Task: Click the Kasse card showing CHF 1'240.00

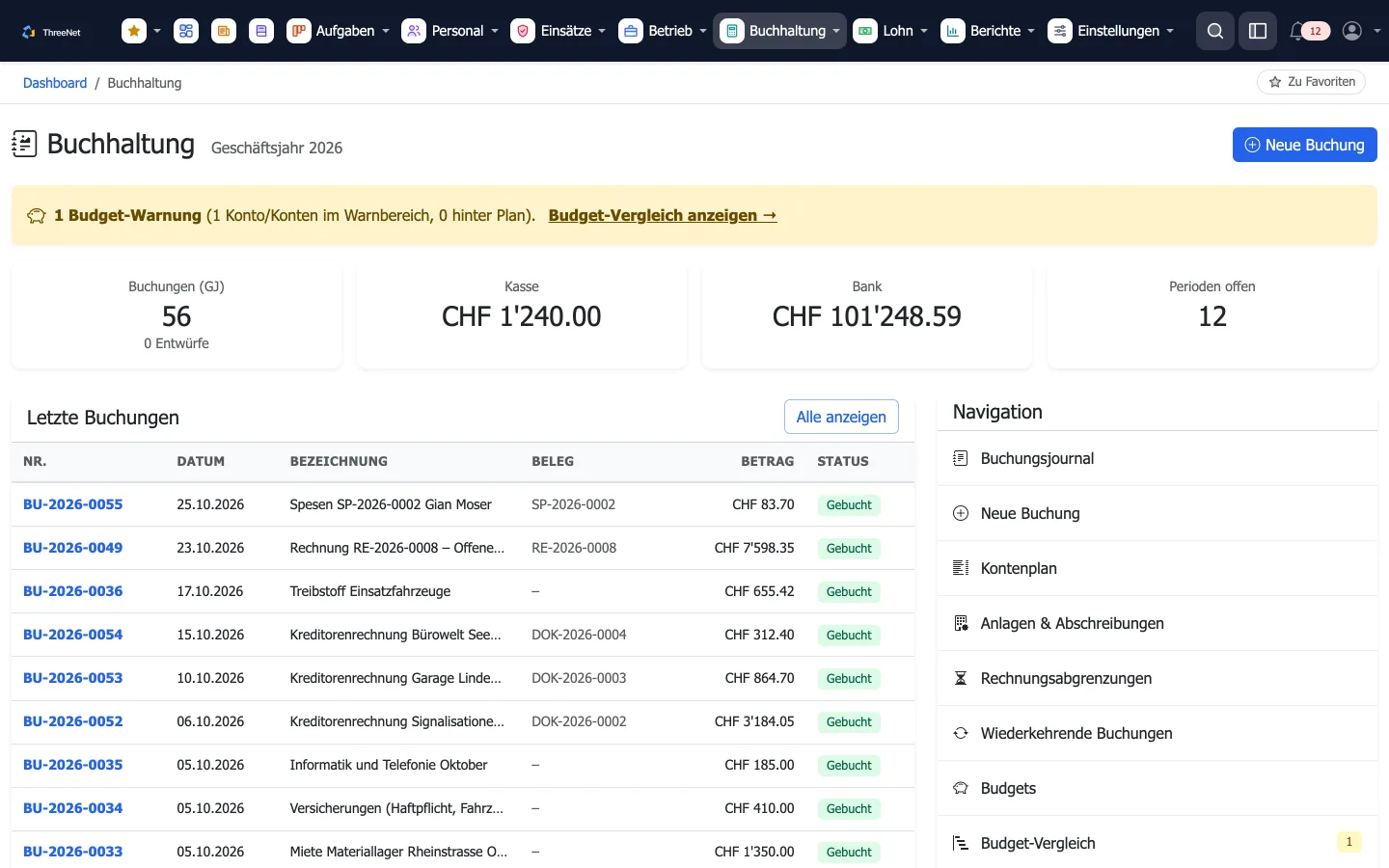Action: 522,315
